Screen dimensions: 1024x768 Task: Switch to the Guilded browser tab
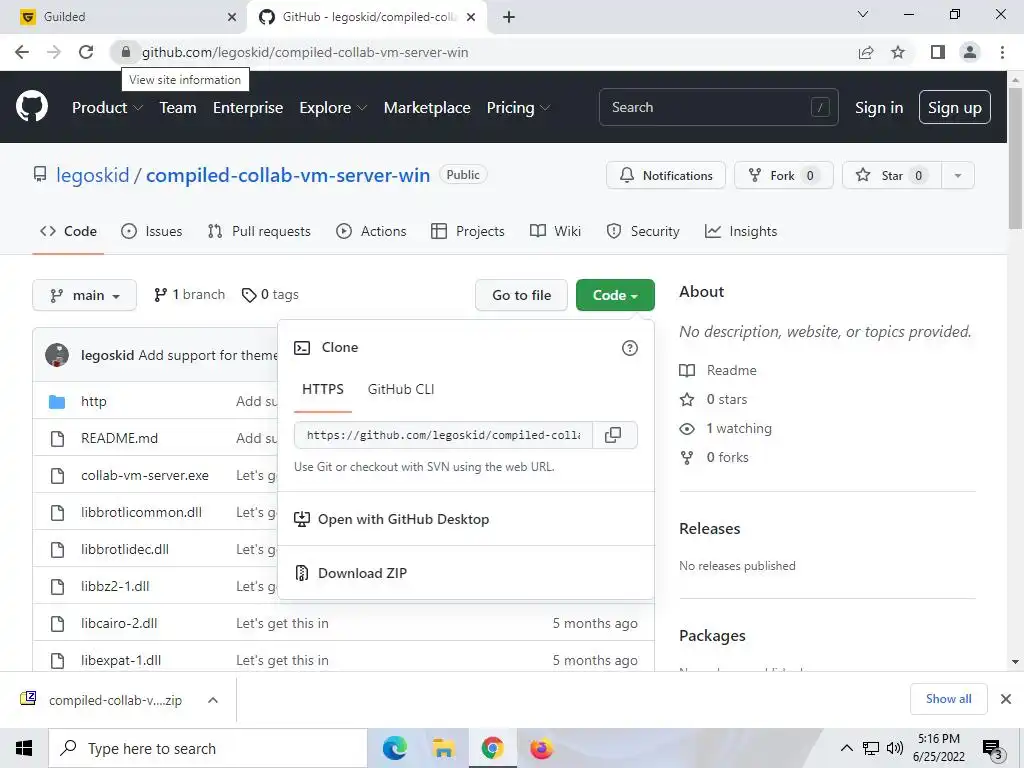(124, 17)
